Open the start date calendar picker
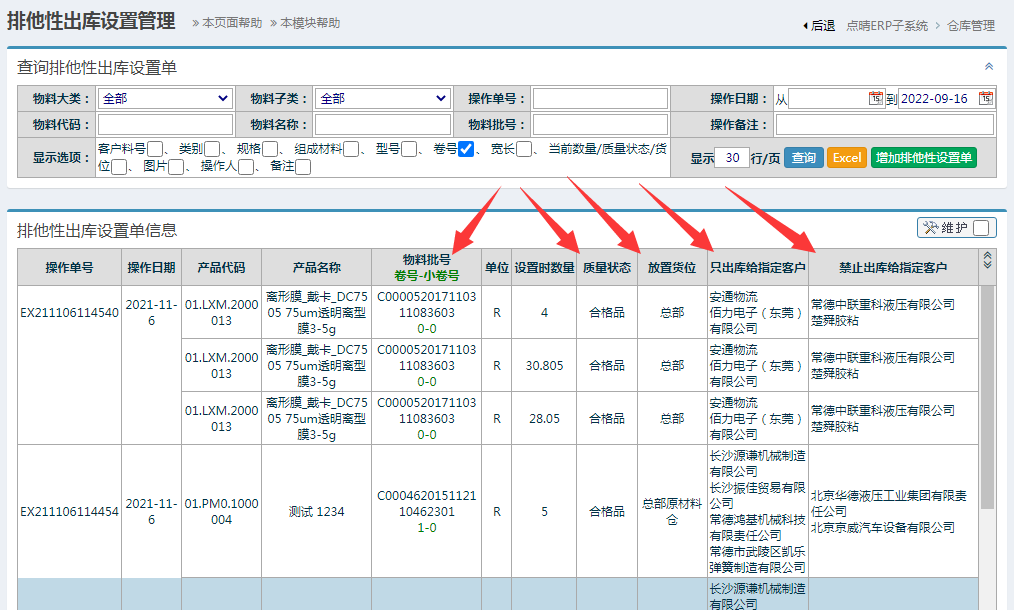1014x610 pixels. point(876,98)
